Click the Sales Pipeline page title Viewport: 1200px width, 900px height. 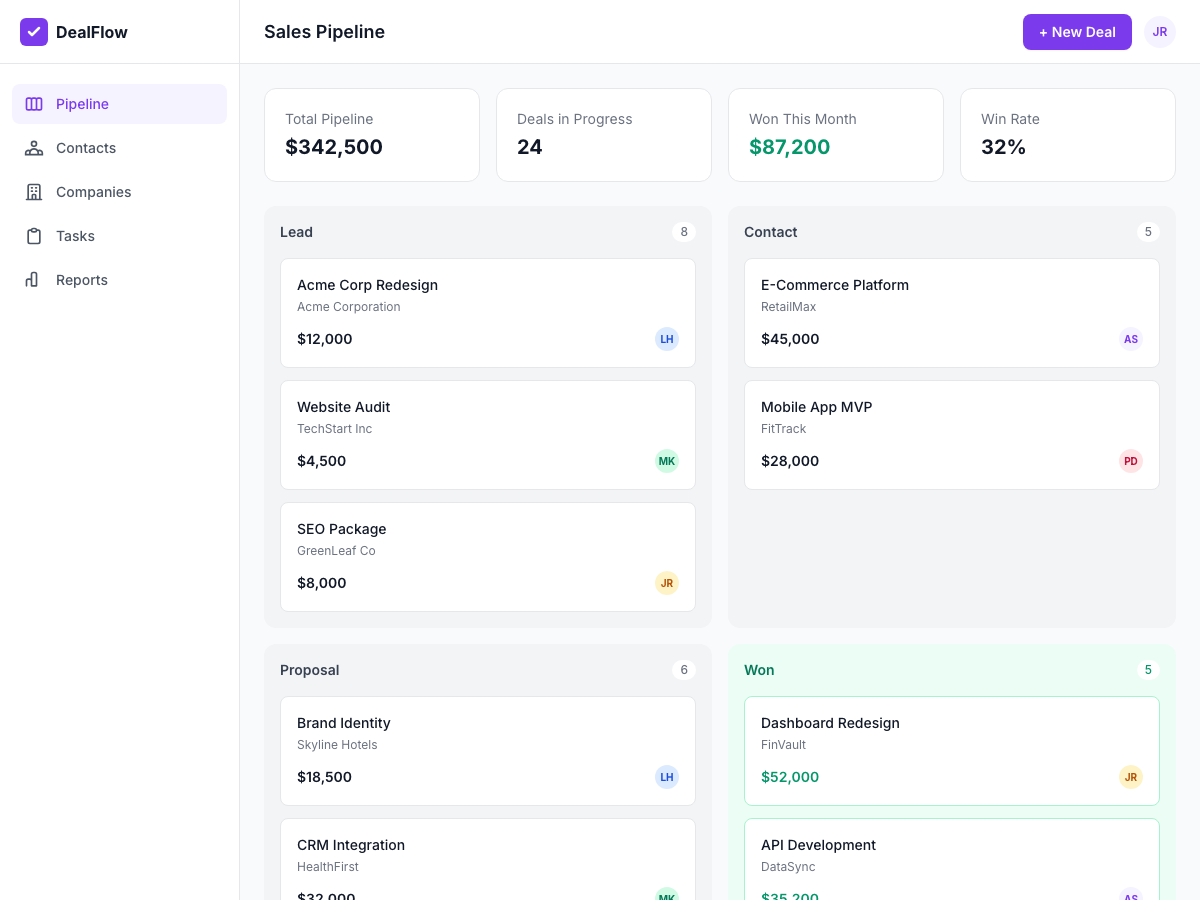point(324,32)
